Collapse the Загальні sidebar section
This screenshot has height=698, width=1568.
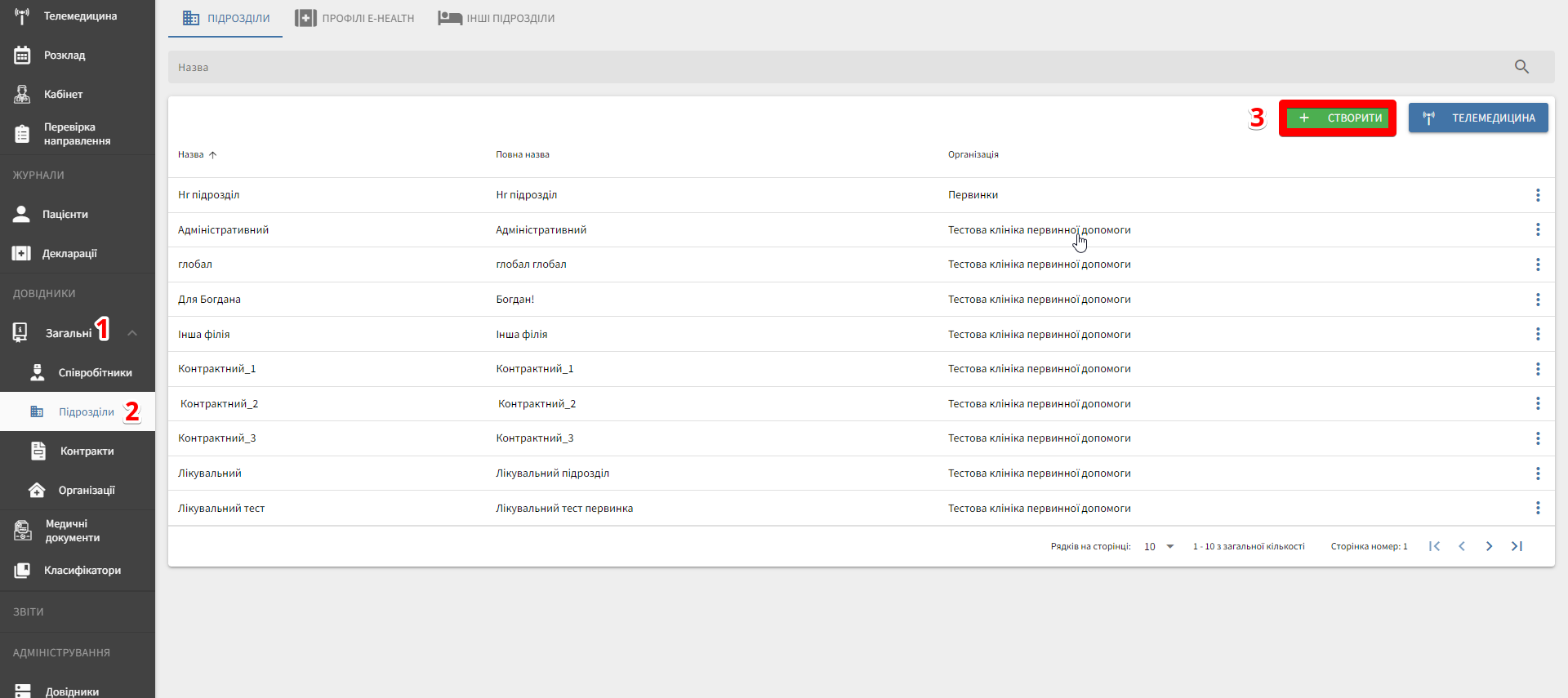132,333
